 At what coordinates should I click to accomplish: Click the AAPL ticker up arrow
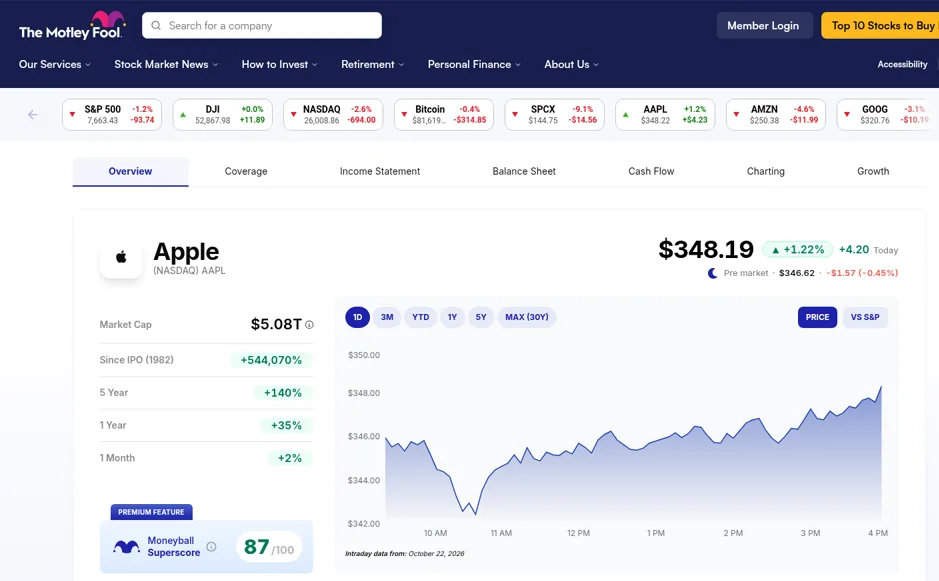(626, 114)
